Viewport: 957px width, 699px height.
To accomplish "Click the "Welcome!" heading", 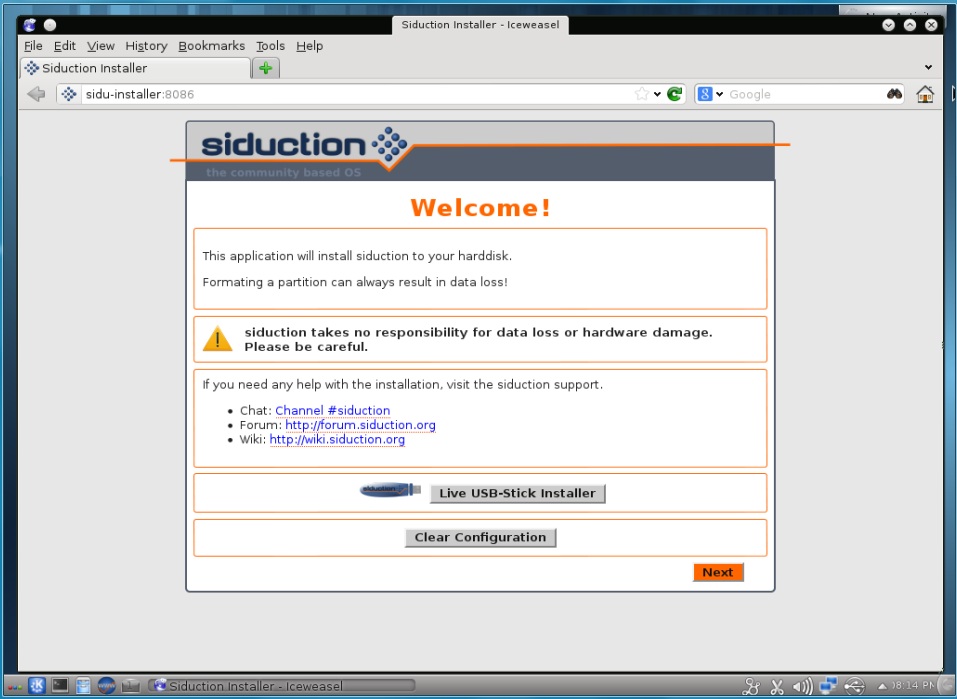I will (x=481, y=208).
